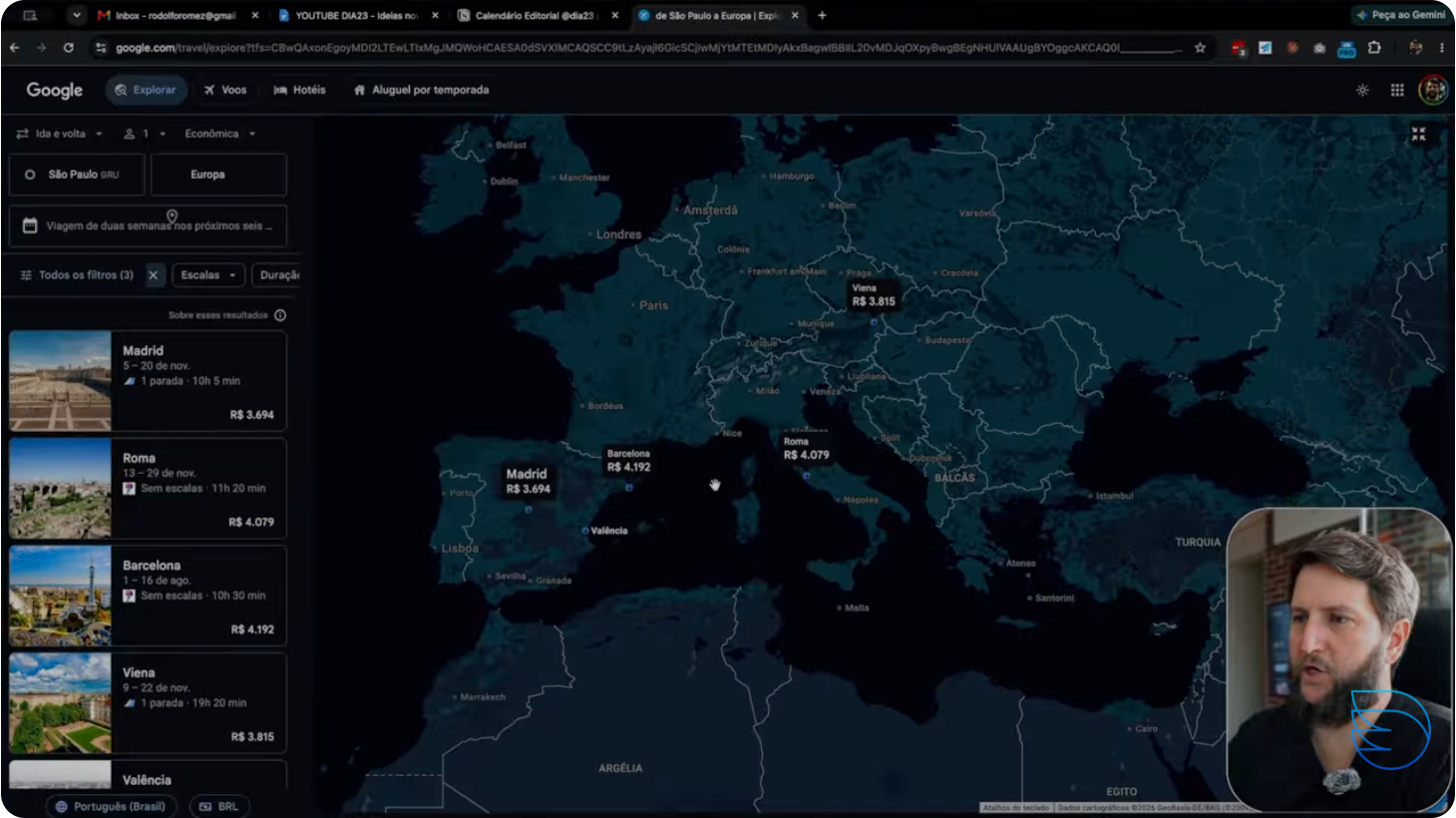Change language Português (Brasil)
The height and width of the screenshot is (818, 1456).
coord(111,806)
